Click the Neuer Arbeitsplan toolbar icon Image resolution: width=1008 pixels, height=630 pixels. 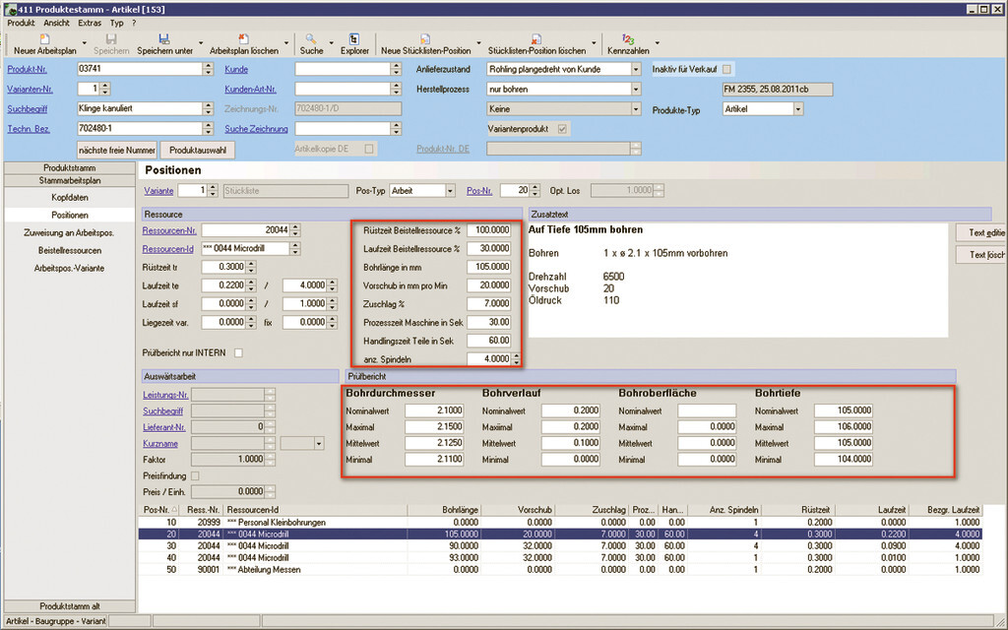(x=44, y=38)
